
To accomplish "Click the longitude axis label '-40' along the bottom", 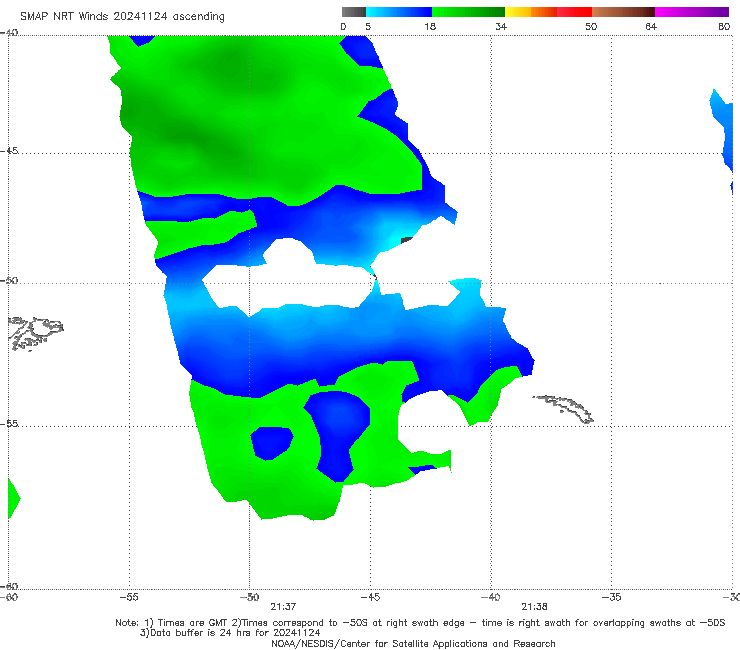I will point(491,597).
